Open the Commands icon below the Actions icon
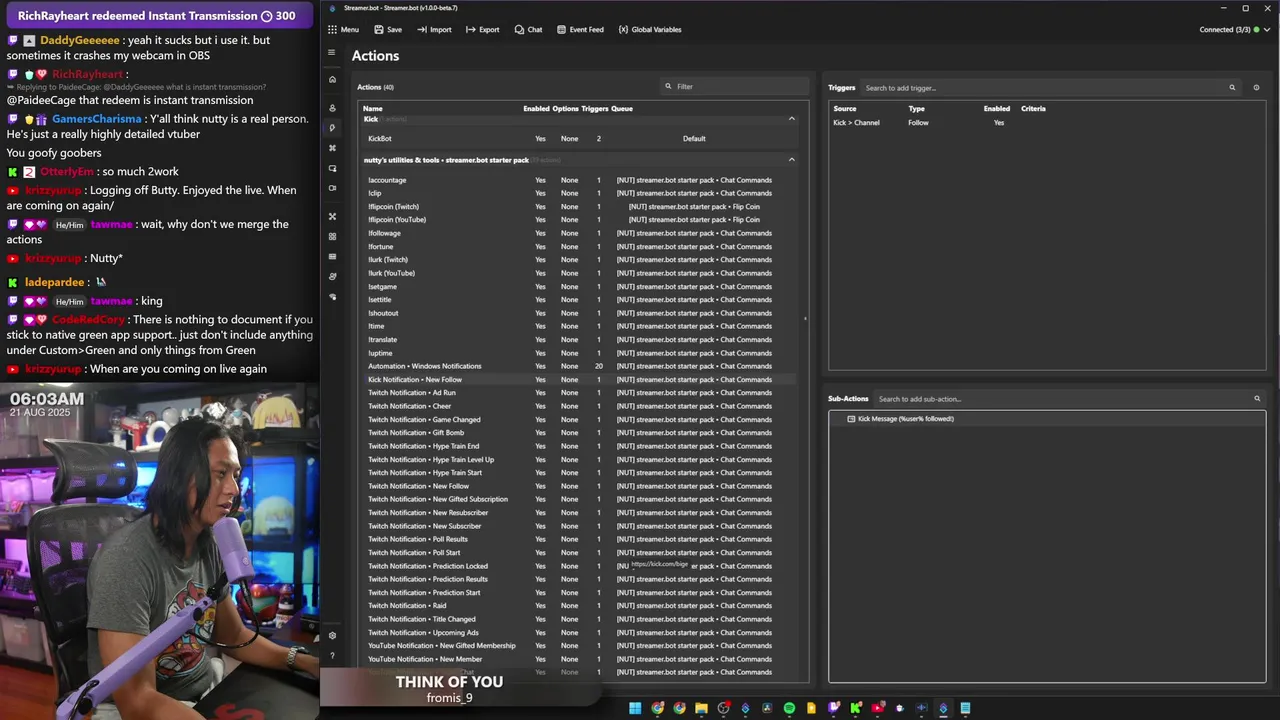 332,148
